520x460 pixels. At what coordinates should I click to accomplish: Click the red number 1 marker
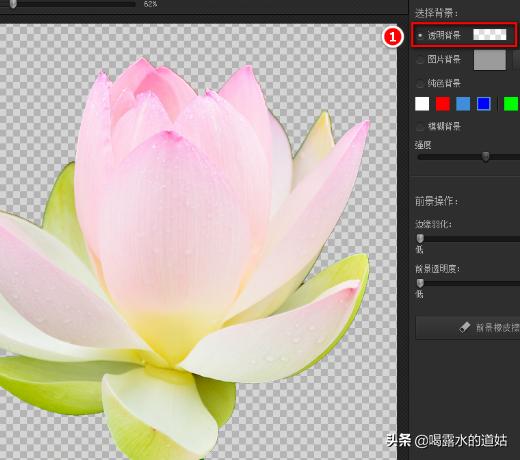click(x=392, y=37)
